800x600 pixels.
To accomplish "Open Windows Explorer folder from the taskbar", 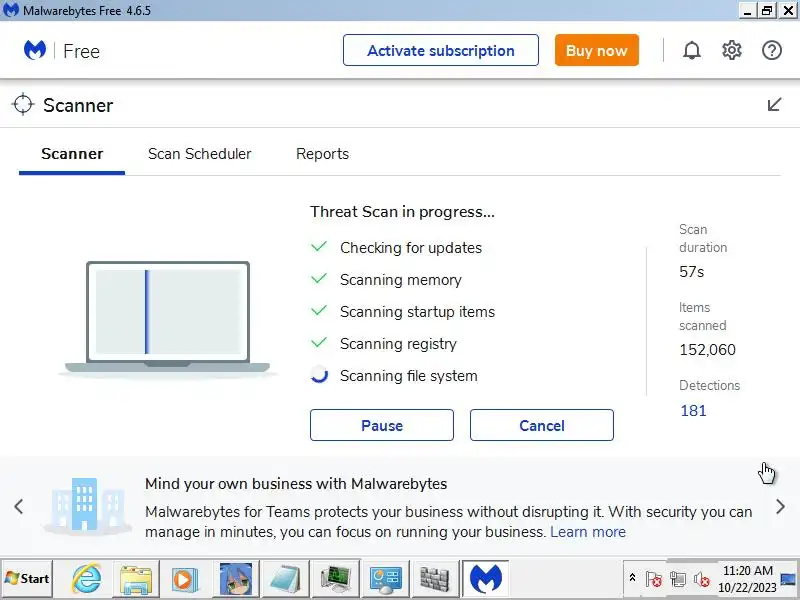I will tap(136, 579).
